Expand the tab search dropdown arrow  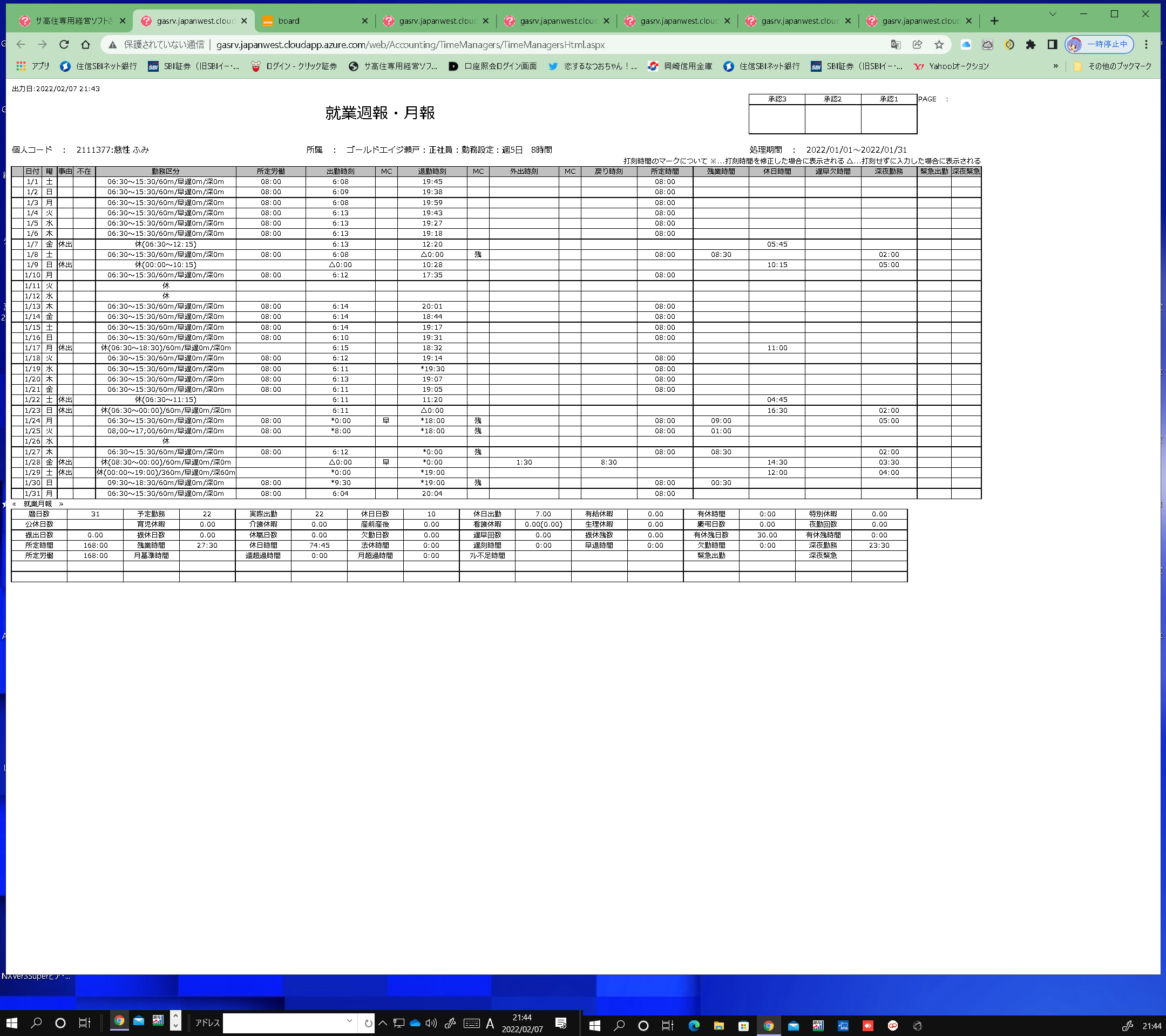[x=1053, y=13]
